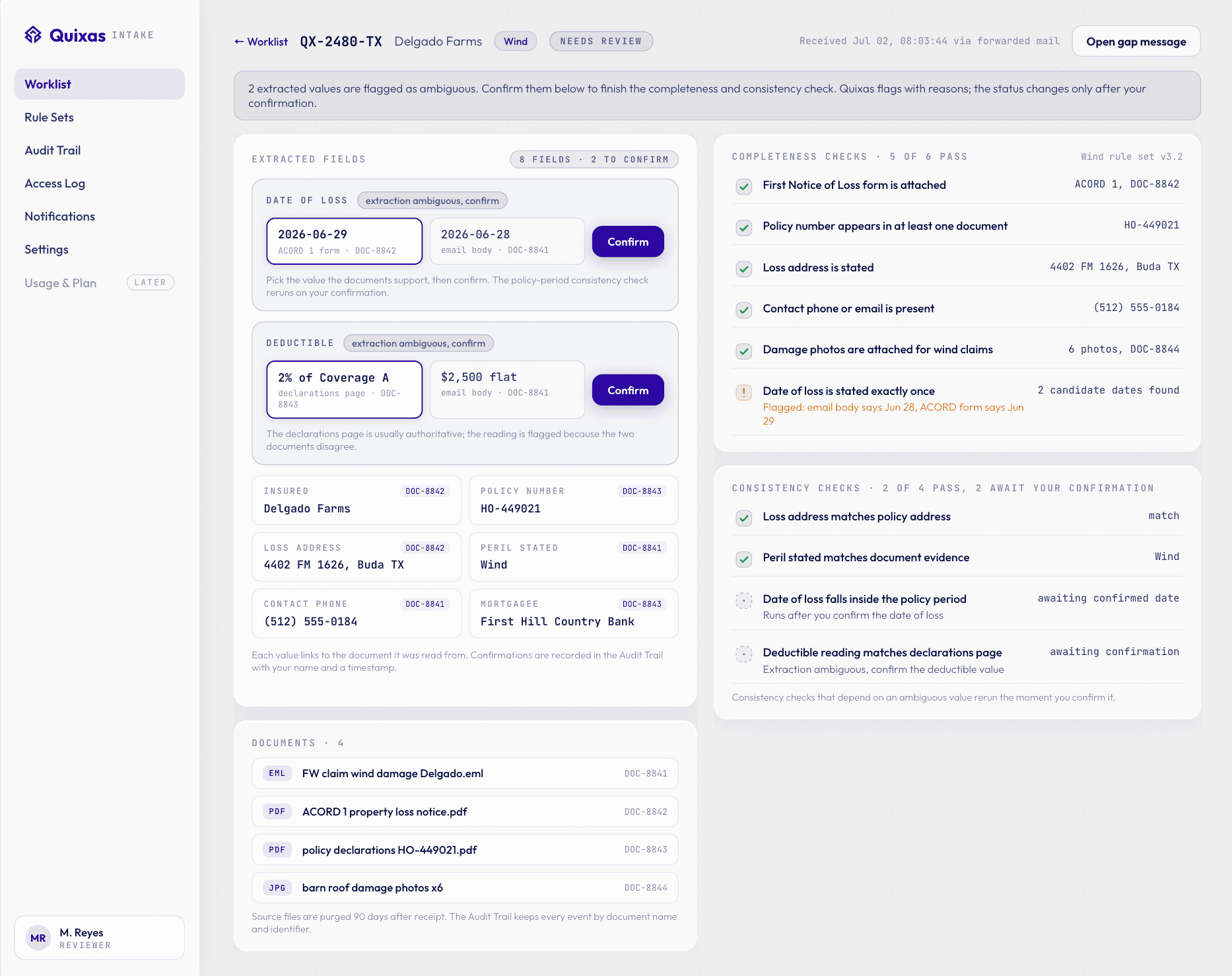Click HO-449021 value in completeness checks

pyautogui.click(x=1151, y=225)
